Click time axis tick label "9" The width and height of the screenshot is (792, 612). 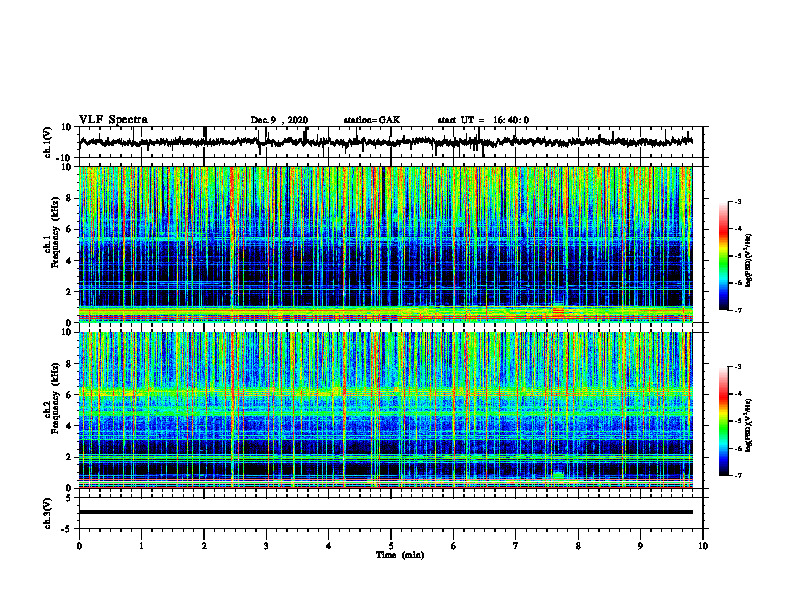(x=640, y=546)
